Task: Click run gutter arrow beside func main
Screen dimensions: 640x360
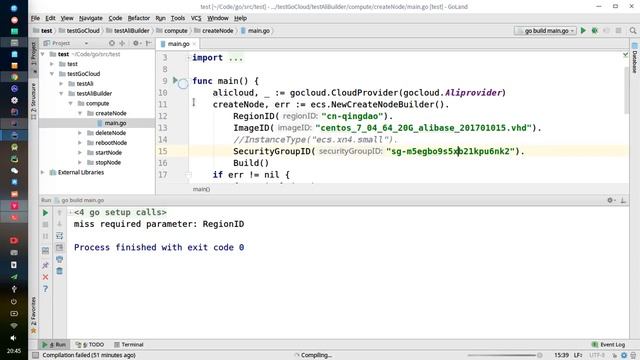Action: tap(175, 80)
